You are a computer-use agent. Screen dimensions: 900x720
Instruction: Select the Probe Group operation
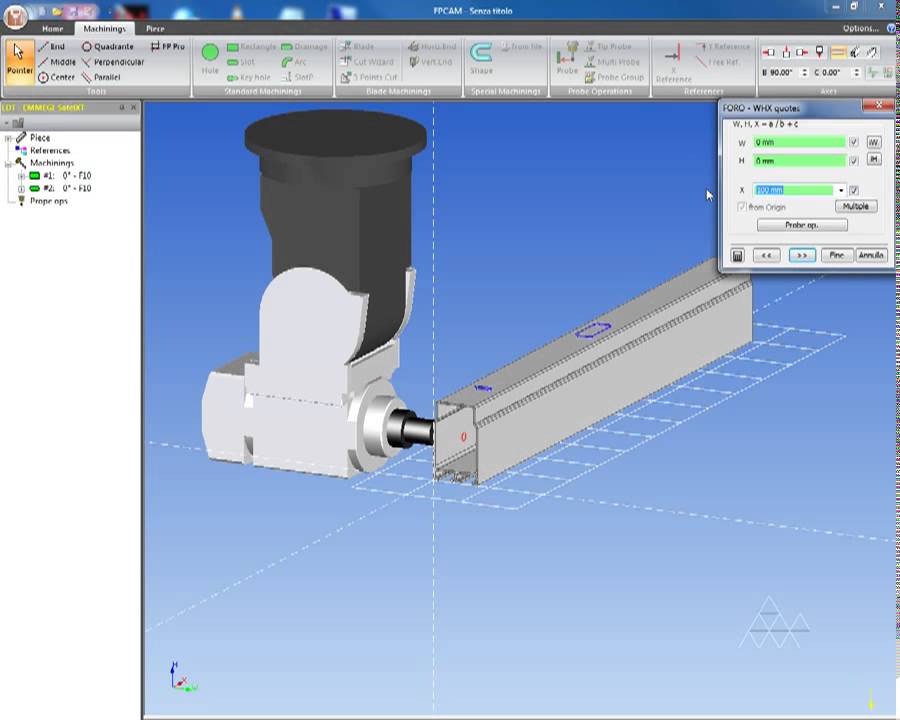coord(614,77)
